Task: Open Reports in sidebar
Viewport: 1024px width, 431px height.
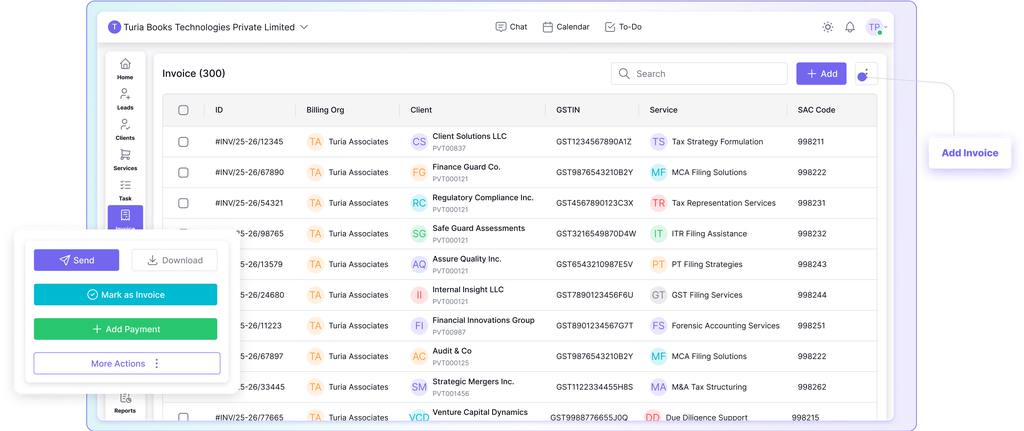Action: tap(125, 403)
